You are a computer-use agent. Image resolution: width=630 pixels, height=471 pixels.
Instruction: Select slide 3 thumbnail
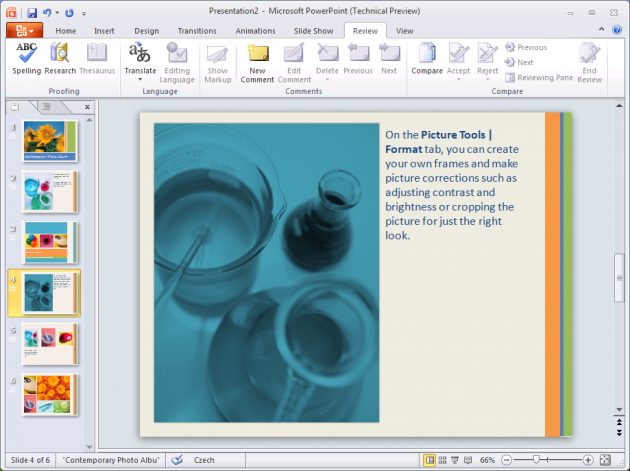pyautogui.click(x=49, y=242)
